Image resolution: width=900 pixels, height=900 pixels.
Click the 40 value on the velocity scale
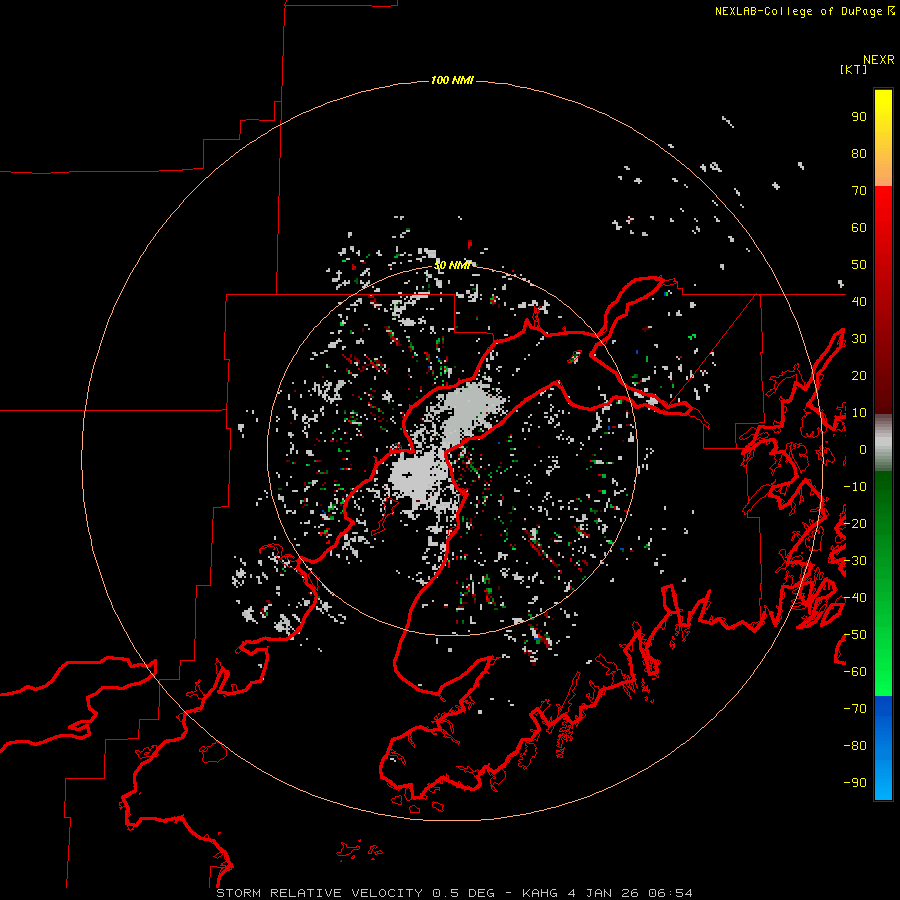859,302
